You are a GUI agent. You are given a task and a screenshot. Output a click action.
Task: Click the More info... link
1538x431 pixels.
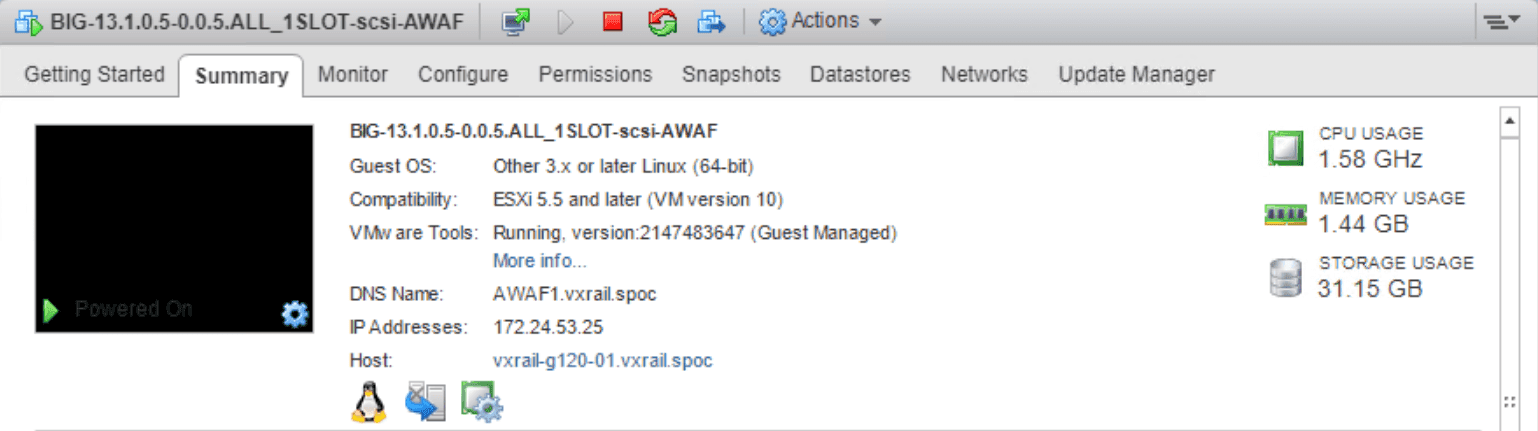click(x=539, y=261)
